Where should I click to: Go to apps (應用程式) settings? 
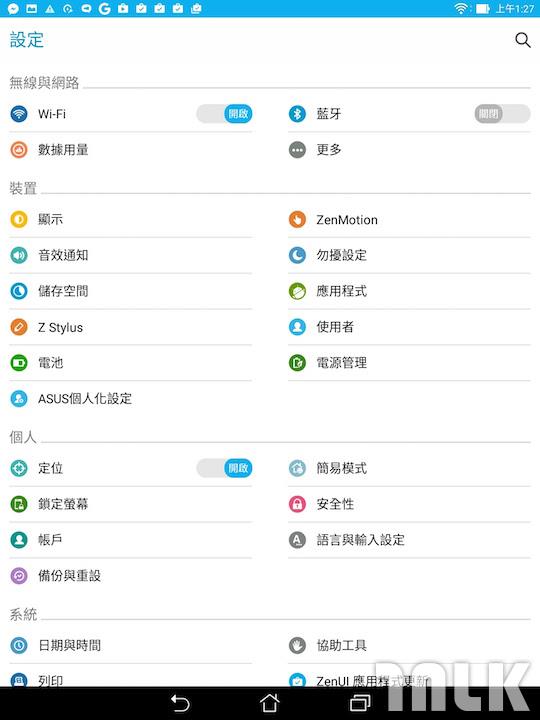(x=409, y=291)
